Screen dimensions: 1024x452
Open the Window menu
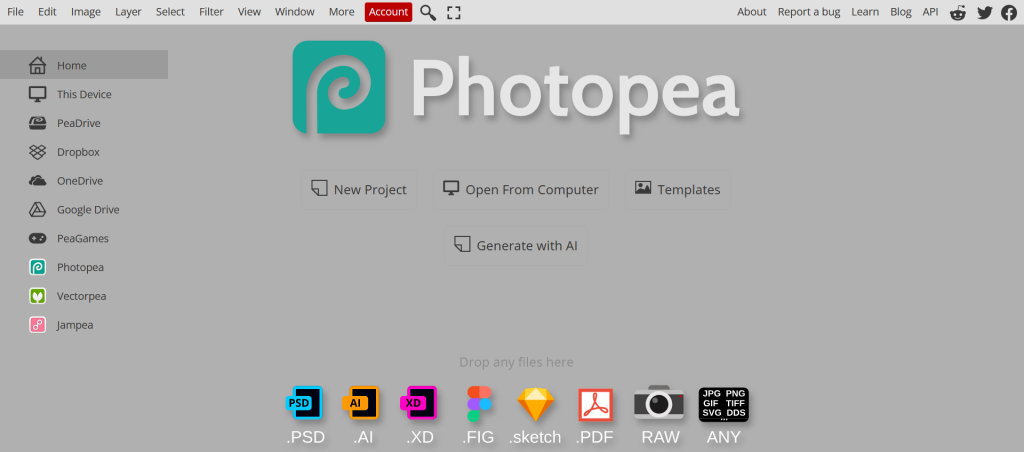pyautogui.click(x=295, y=12)
